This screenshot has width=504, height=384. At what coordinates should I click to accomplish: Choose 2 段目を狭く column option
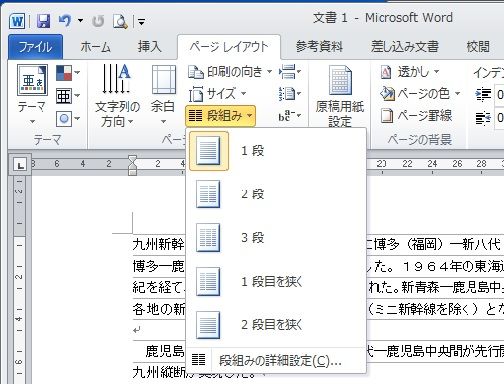(277, 324)
